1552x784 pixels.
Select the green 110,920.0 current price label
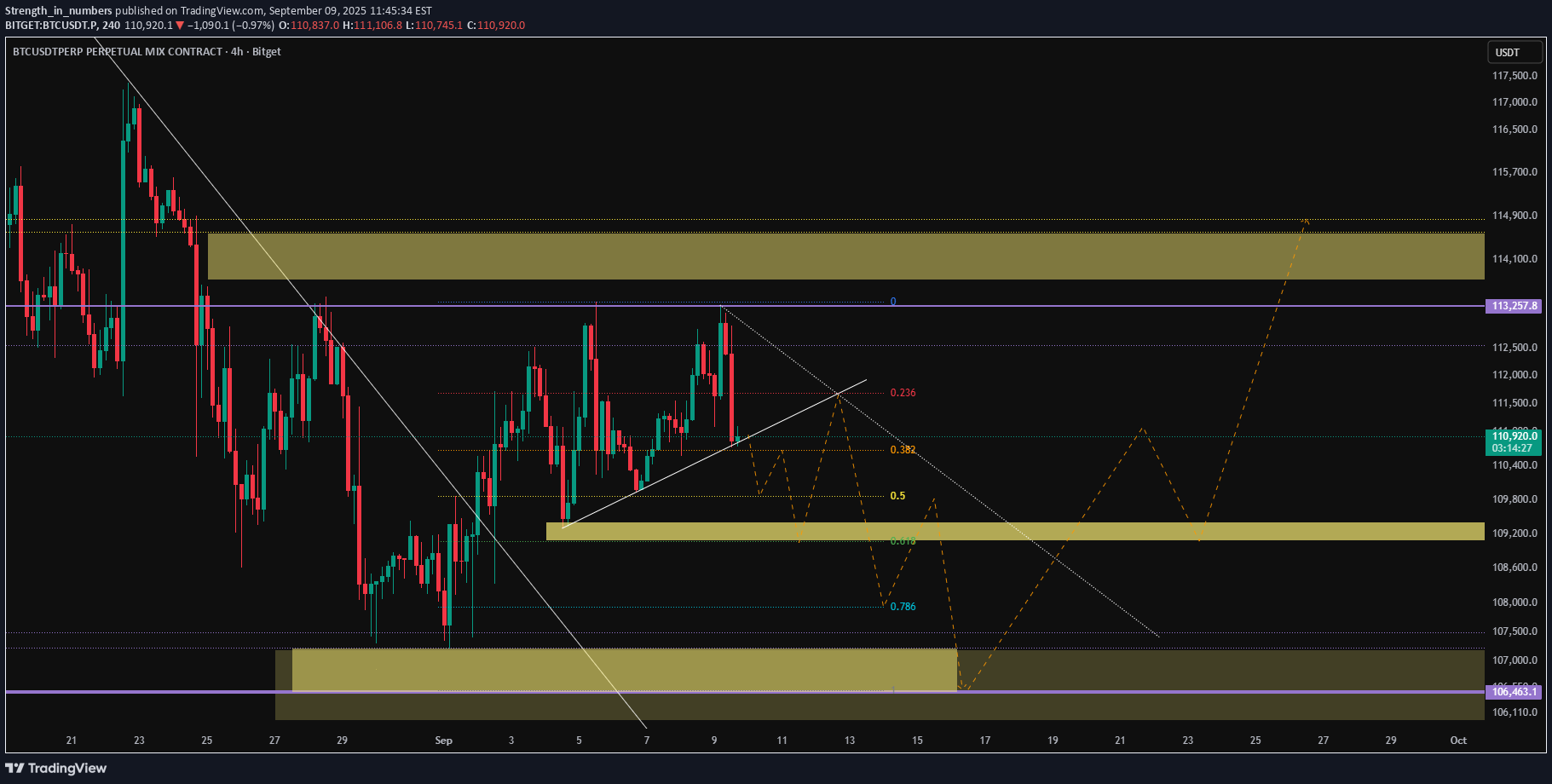point(1514,436)
